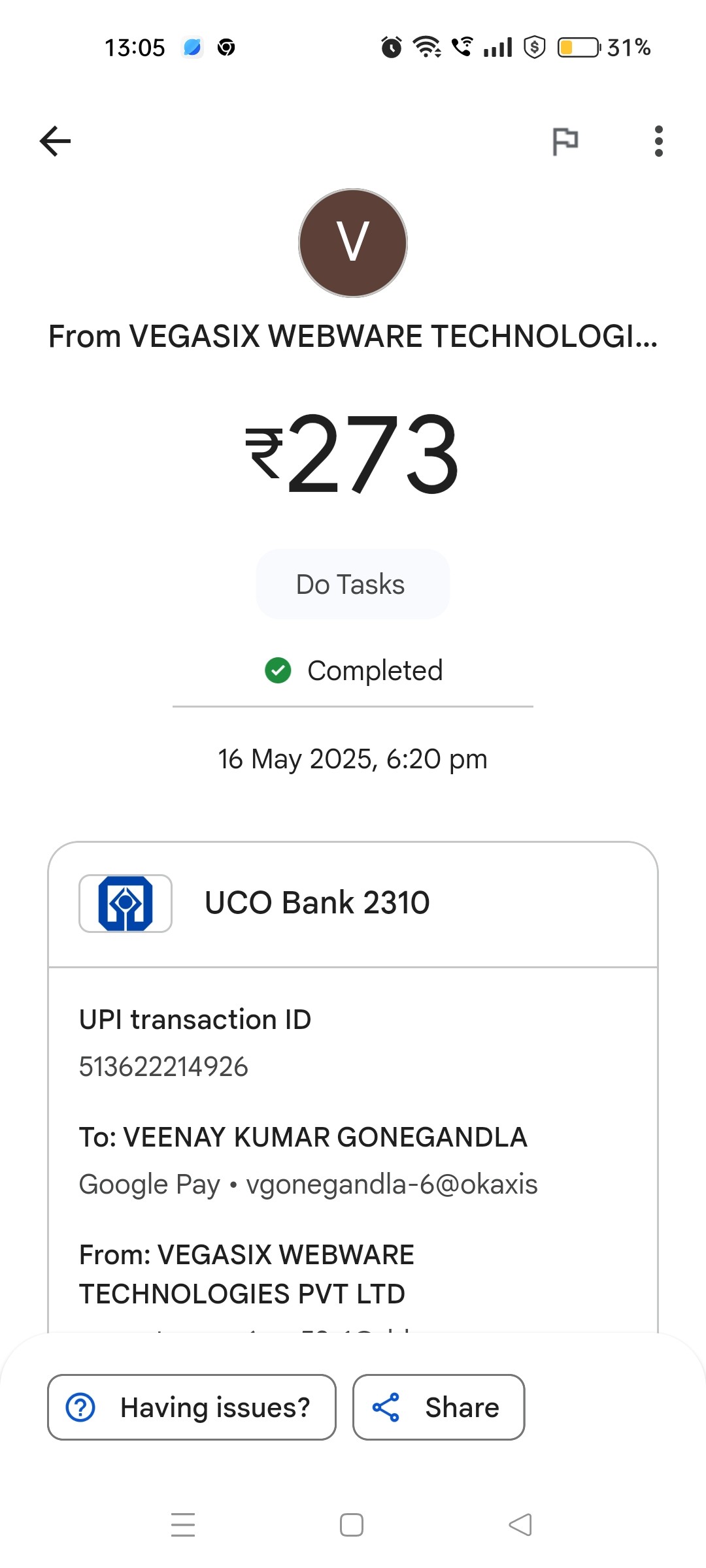Tap the brown V profile avatar
Viewport: 706px width, 1568px height.
tap(353, 243)
